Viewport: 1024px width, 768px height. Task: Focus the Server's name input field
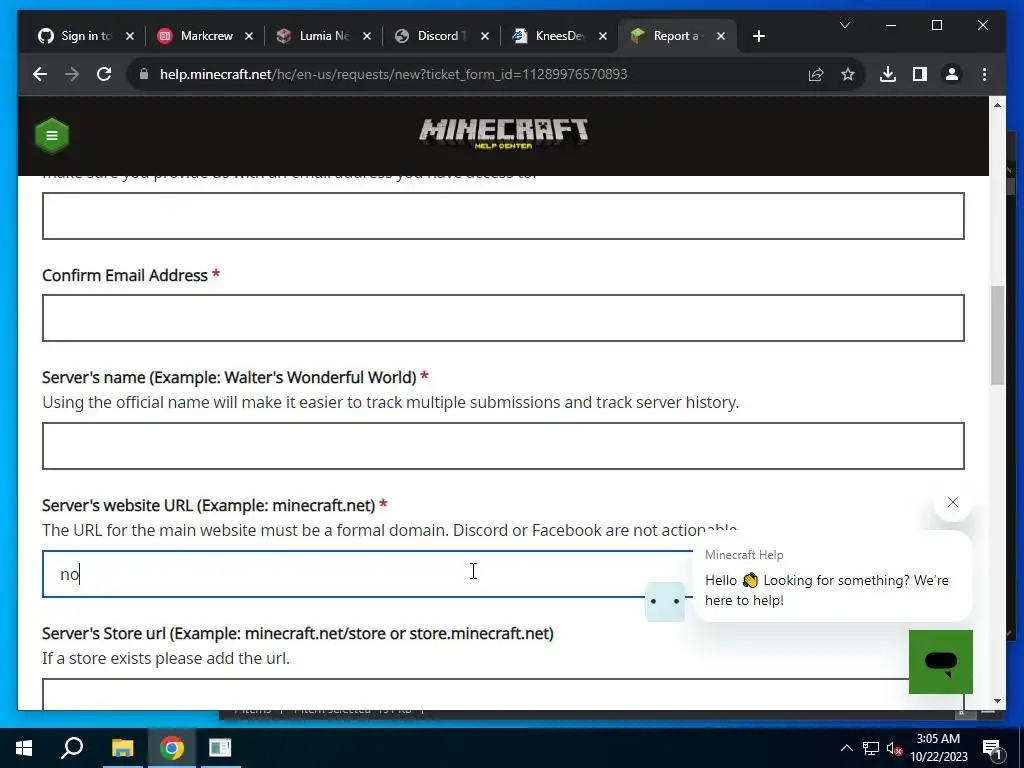click(503, 446)
